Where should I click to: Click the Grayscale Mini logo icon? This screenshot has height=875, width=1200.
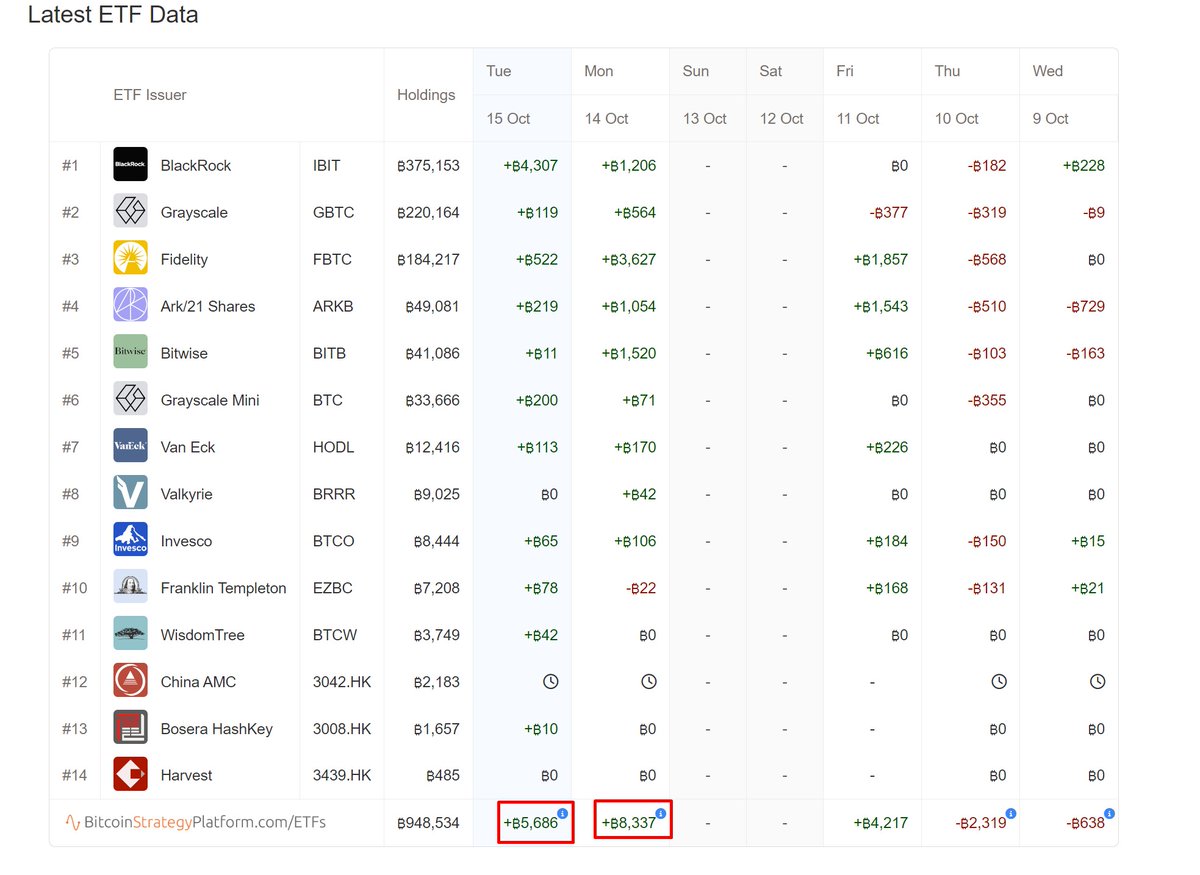point(130,400)
